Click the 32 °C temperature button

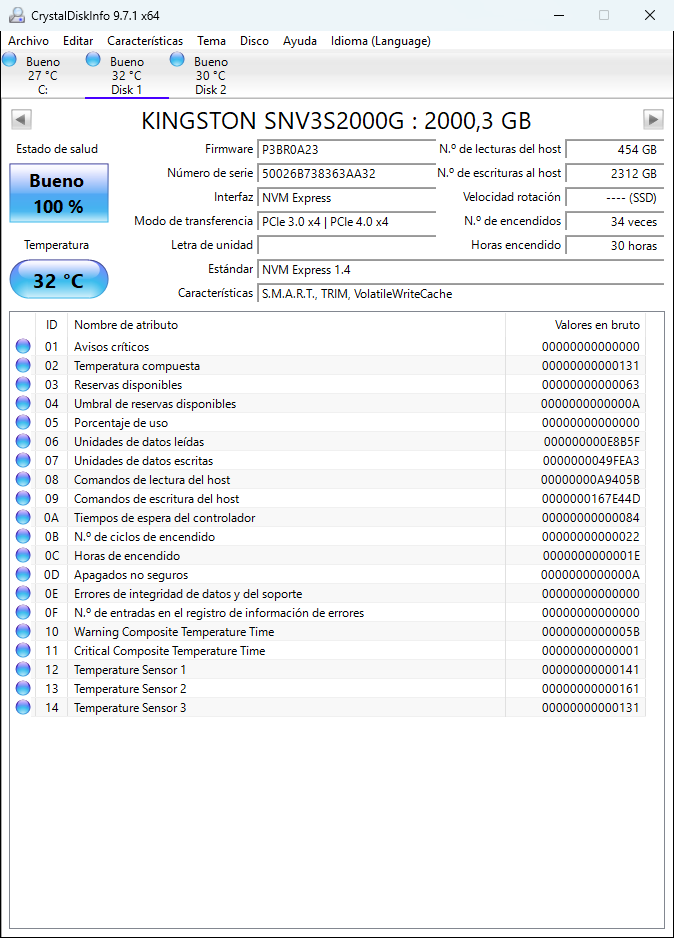[59, 280]
